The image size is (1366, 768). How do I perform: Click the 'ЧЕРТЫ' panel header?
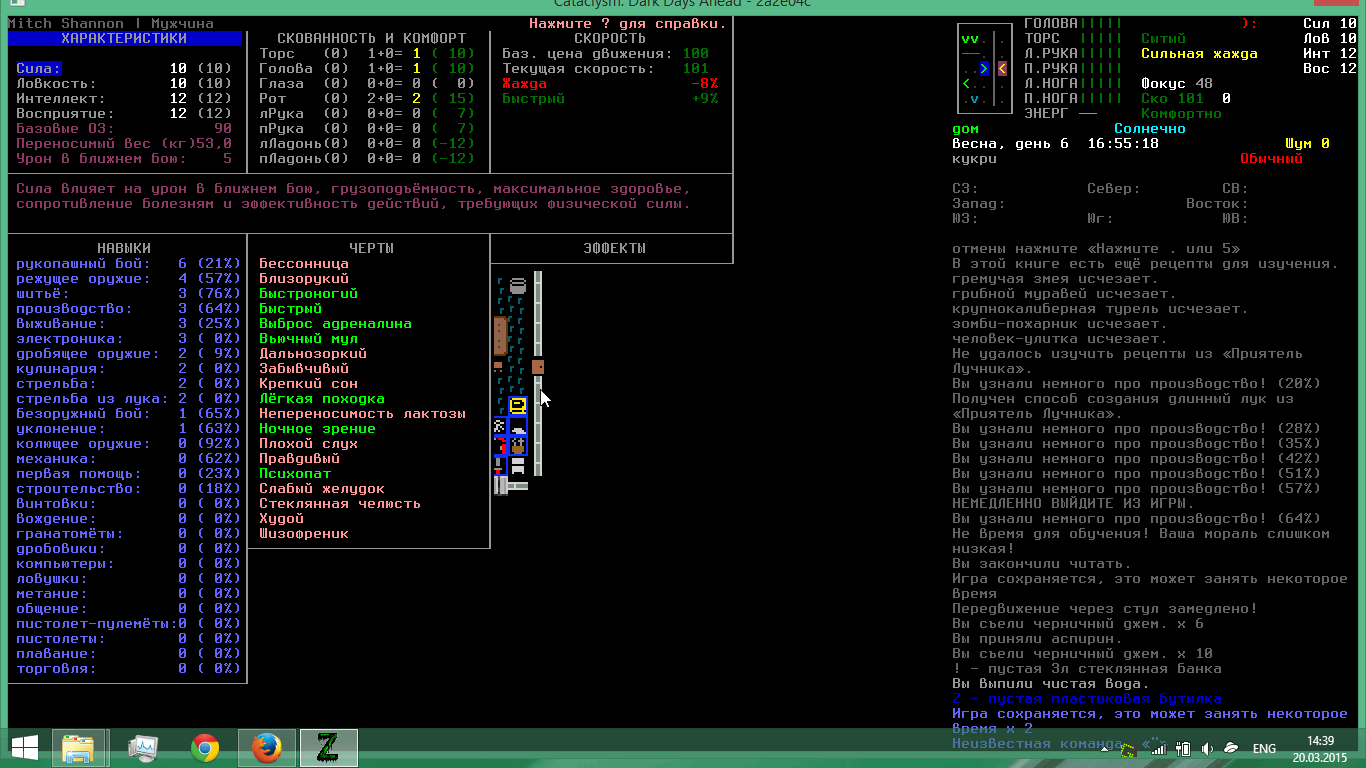pos(371,248)
